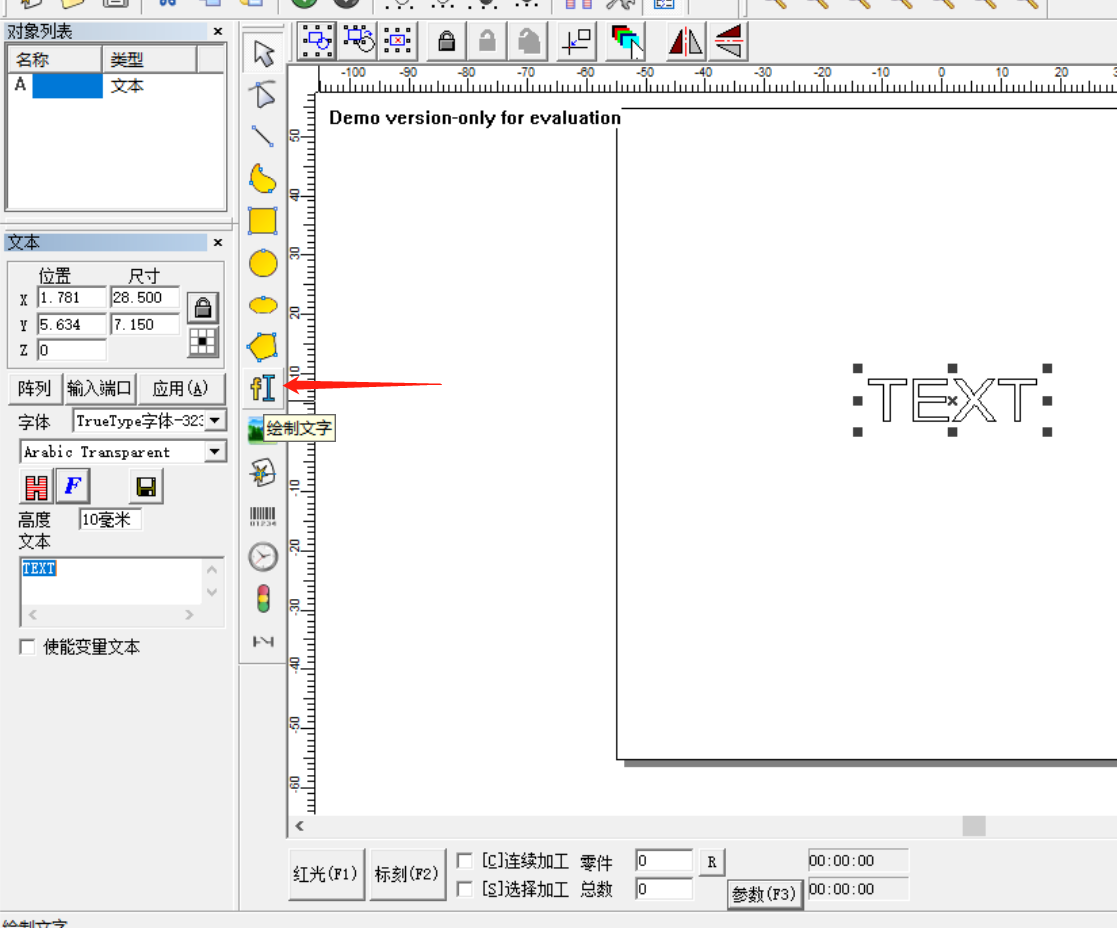The width and height of the screenshot is (1117, 928).
Task: Click the 输入端口 button
Action: pos(100,388)
